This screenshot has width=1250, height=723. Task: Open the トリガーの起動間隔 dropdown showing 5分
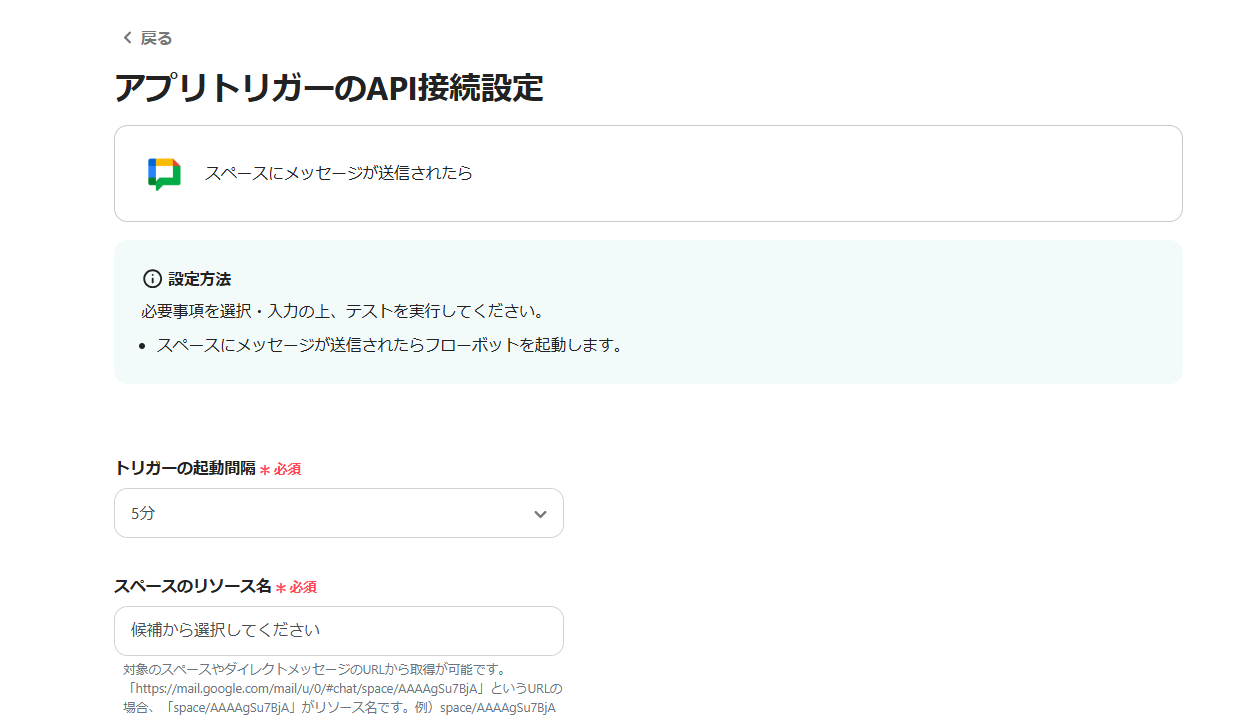[x=339, y=513]
